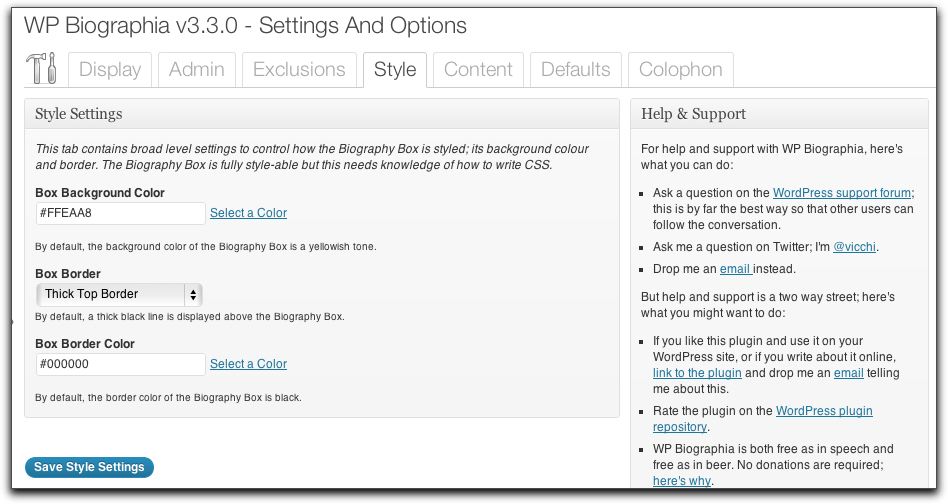948x504 pixels.
Task: Switch to the Display tab
Action: [110, 70]
